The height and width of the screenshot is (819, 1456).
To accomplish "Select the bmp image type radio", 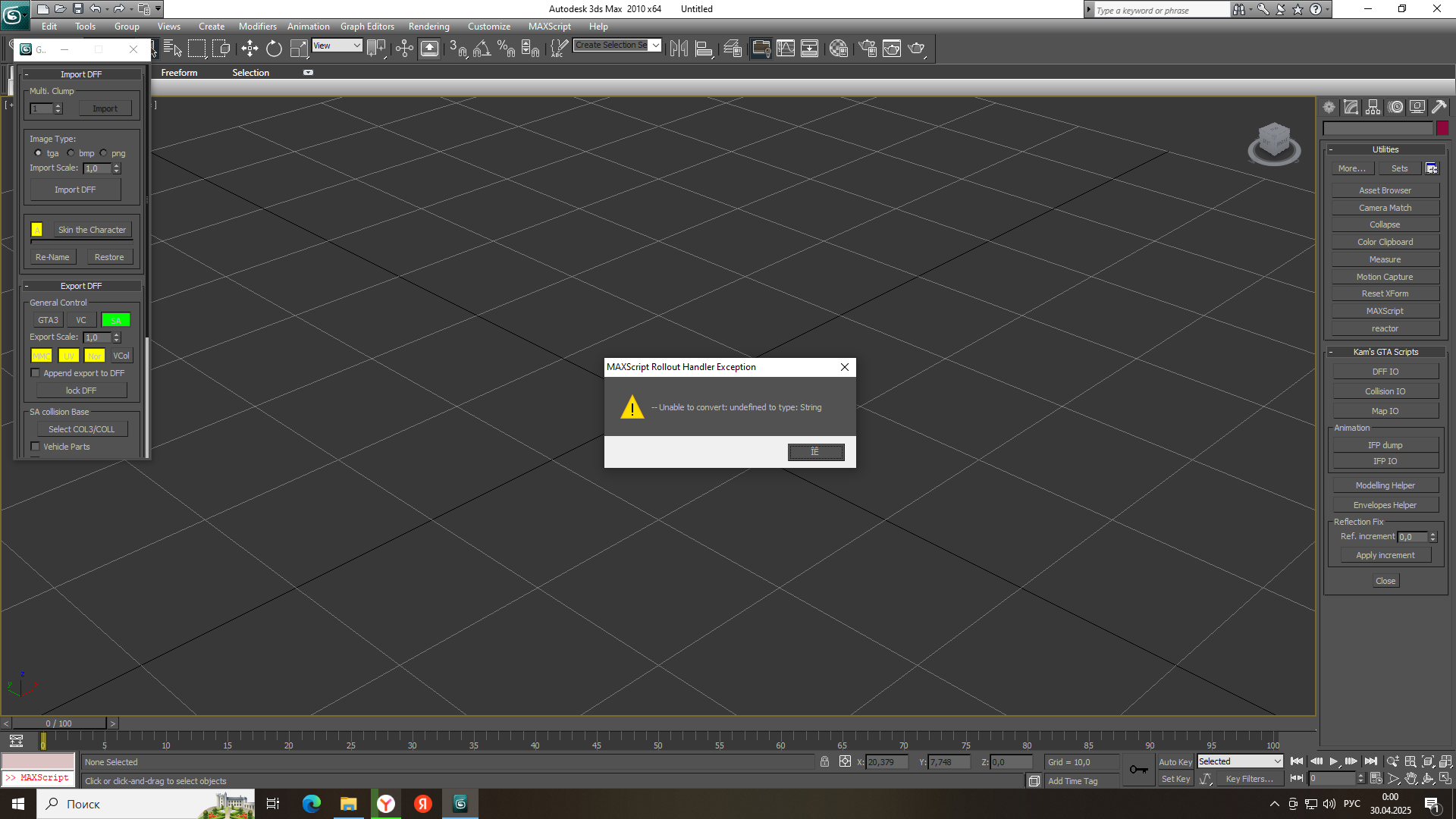I will (71, 153).
